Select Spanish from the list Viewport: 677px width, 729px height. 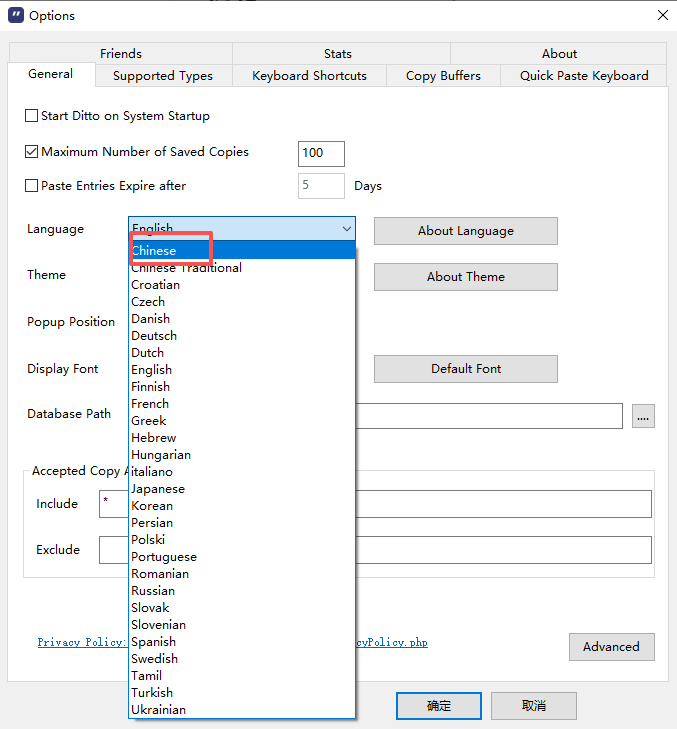[x=242, y=642]
